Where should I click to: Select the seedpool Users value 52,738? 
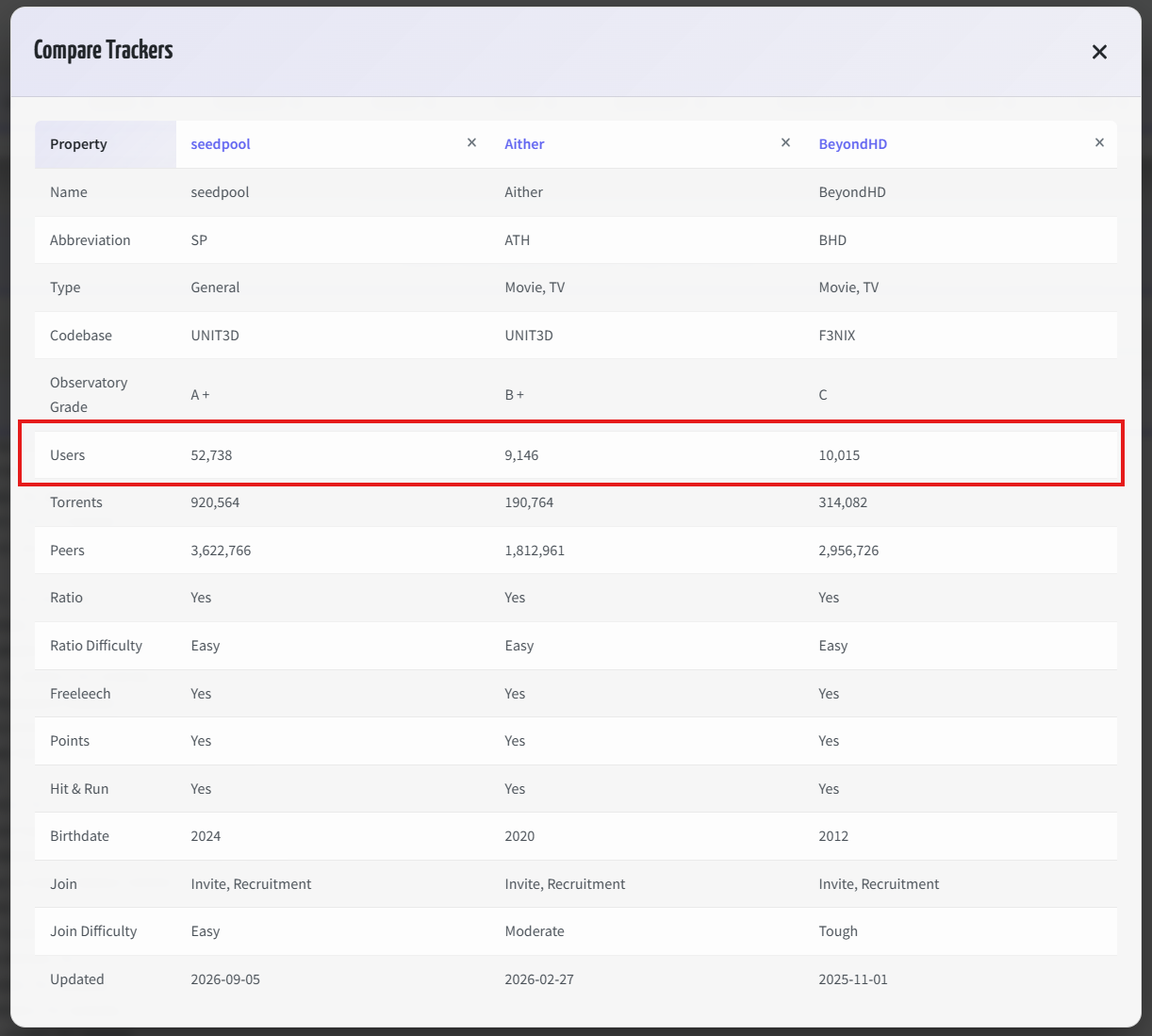coord(211,455)
